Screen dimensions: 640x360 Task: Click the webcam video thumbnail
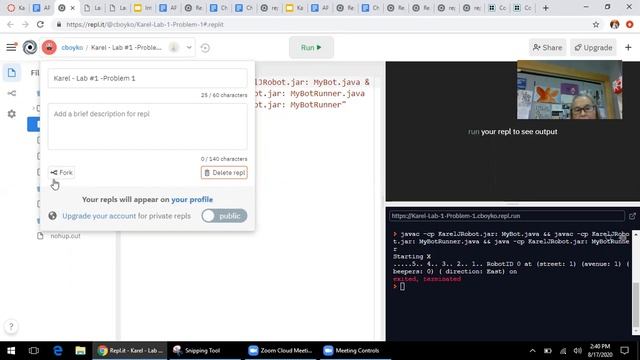(569, 90)
